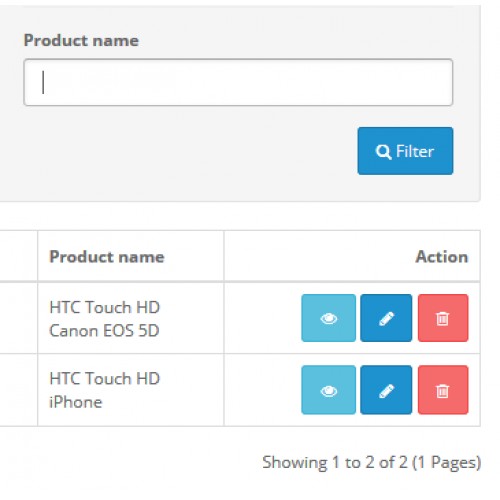Edit the iPhone row with the pencil
The image size is (500, 500).
coord(386,390)
